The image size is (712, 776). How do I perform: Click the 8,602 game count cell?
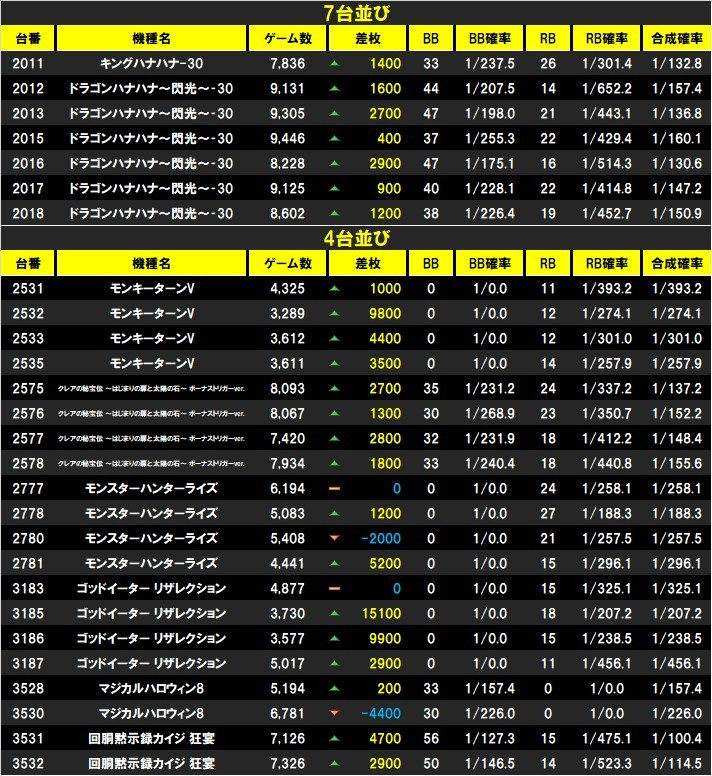pos(287,213)
